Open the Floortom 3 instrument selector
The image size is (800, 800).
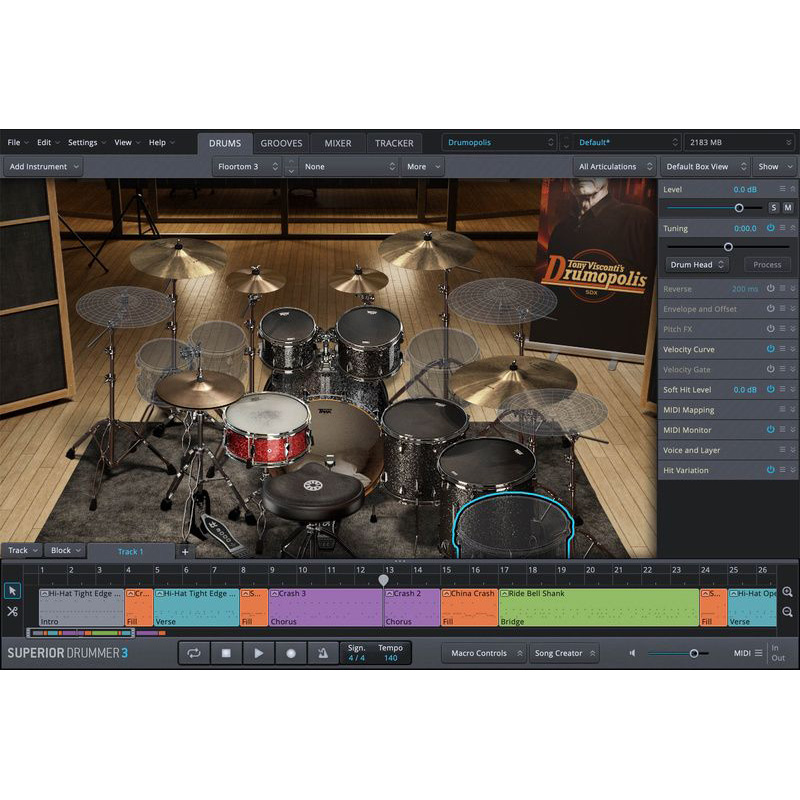[x=247, y=166]
